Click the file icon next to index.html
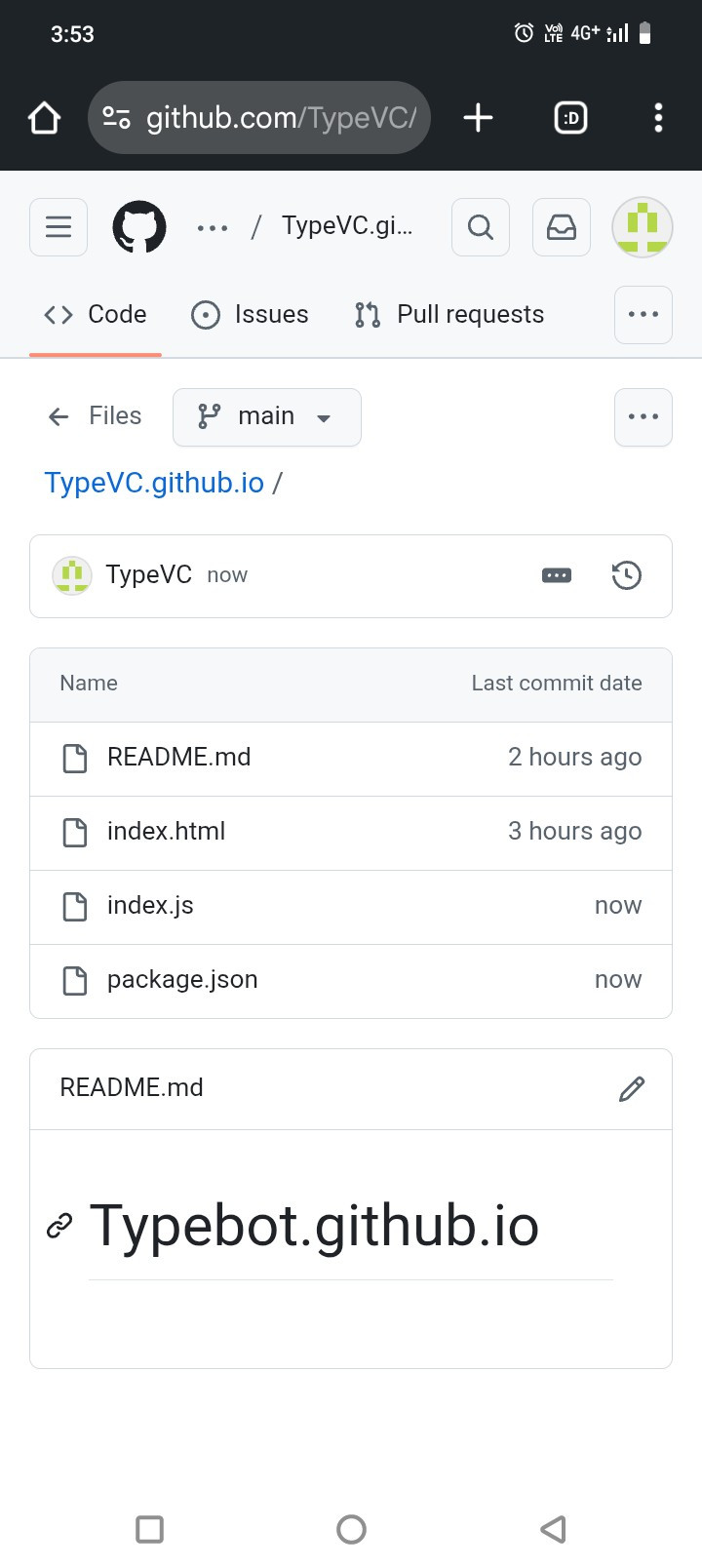Screen dimensions: 702x1568 75,832
